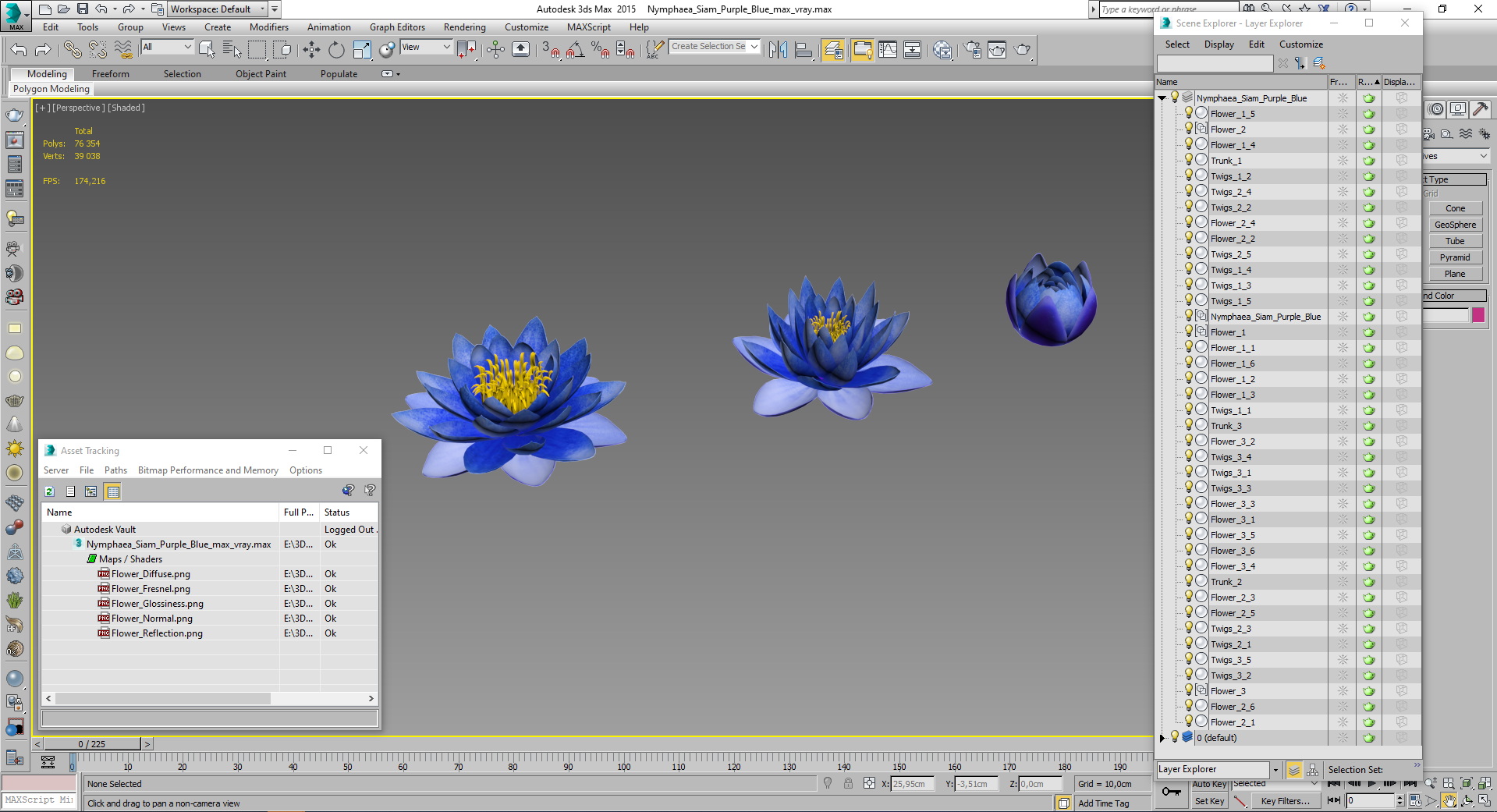
Task: Activate the Select and Scale tool
Action: coord(362,50)
